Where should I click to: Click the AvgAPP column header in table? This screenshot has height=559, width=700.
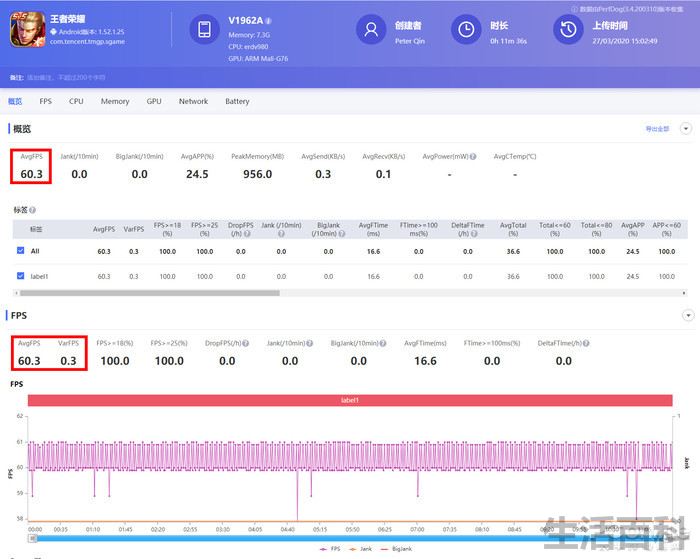(x=633, y=229)
